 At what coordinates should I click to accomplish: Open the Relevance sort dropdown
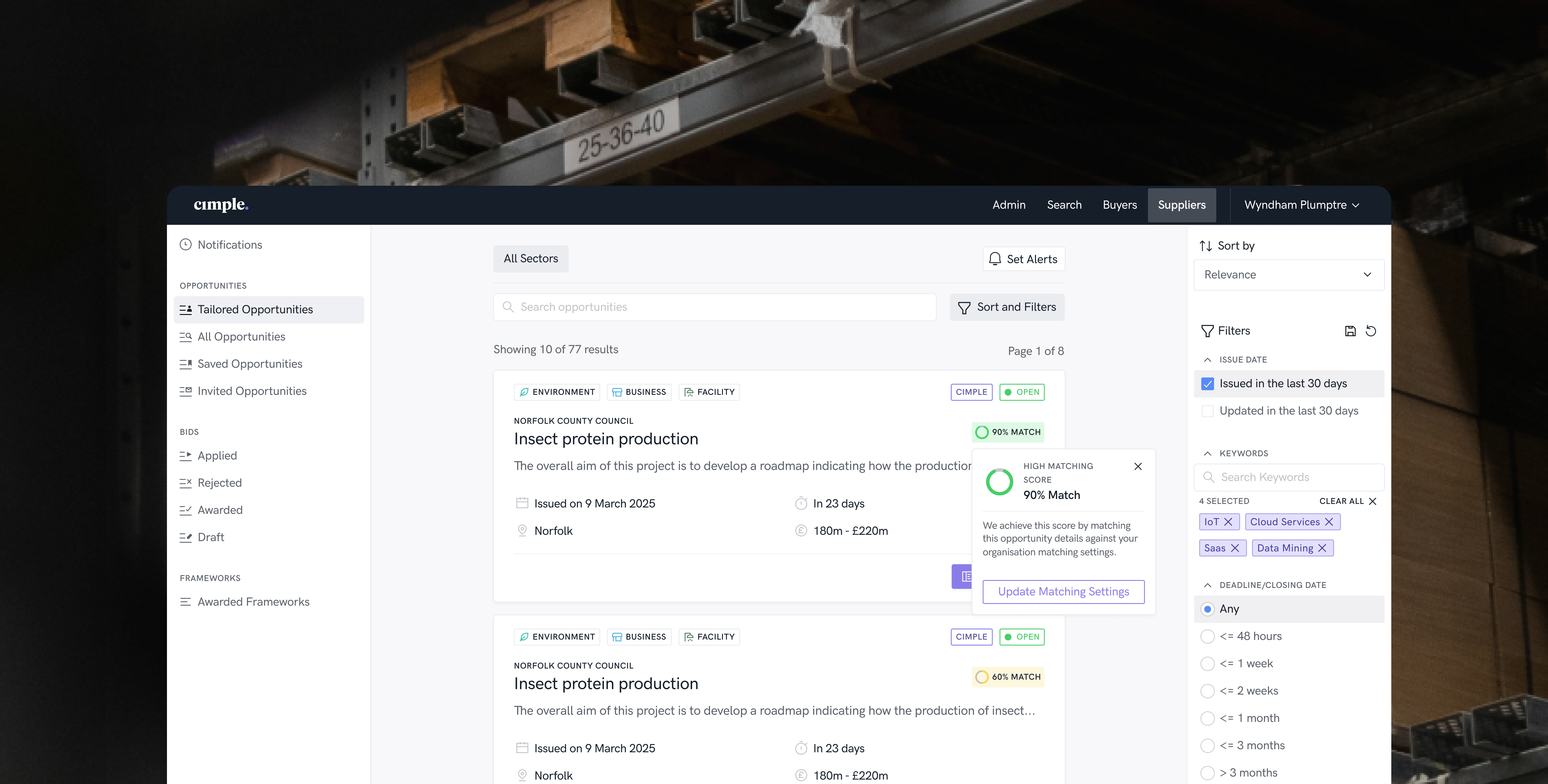coord(1289,274)
